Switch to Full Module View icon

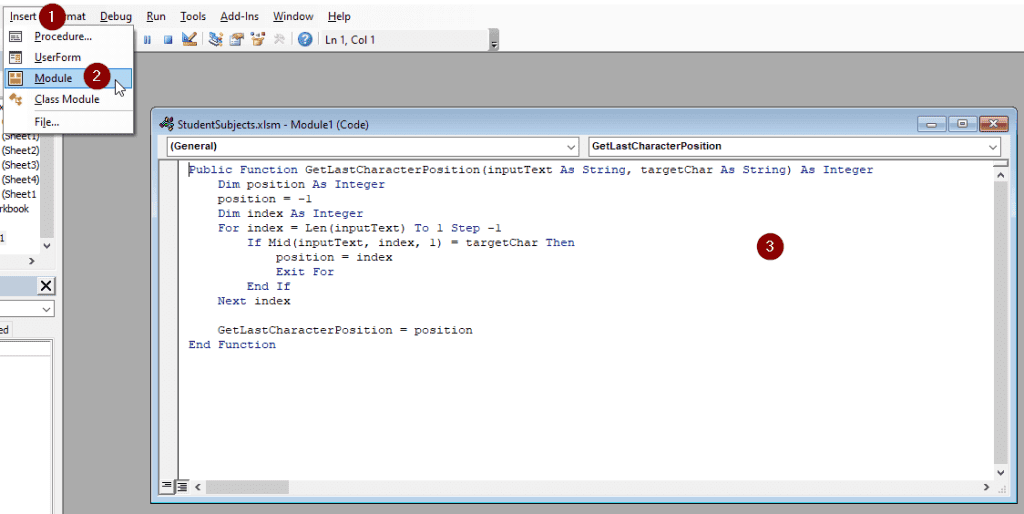pos(182,486)
